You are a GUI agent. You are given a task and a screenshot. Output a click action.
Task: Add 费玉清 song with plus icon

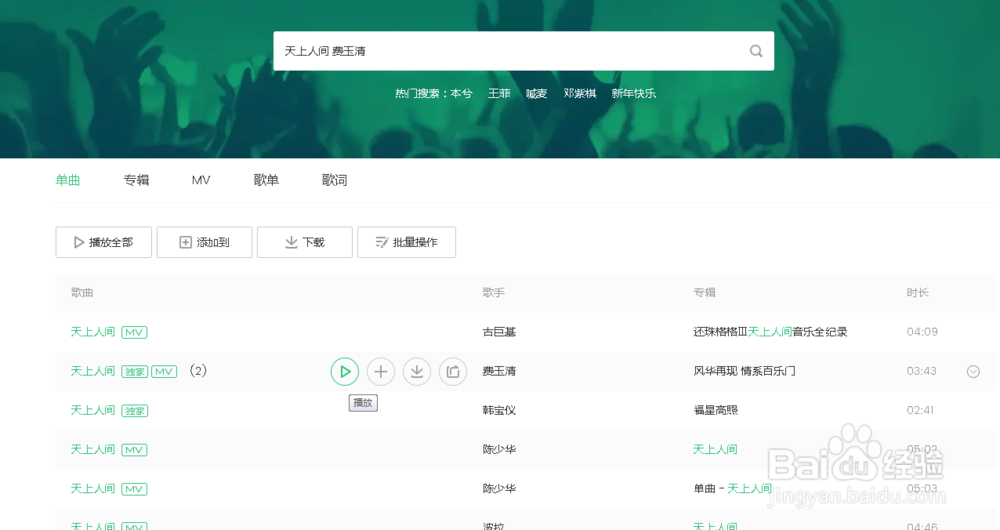(381, 372)
